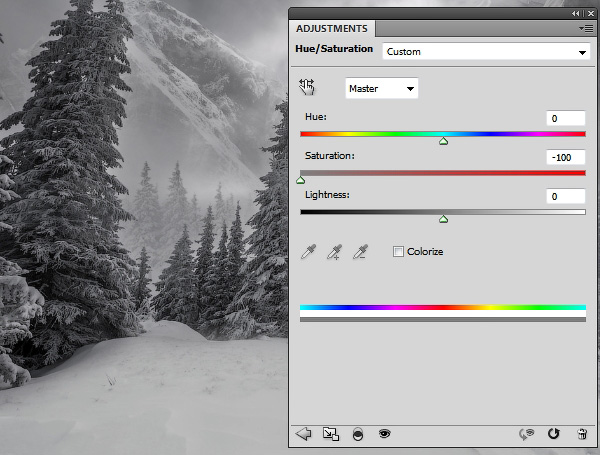Toggle adjustment layer visibility eye icon

[x=385, y=433]
